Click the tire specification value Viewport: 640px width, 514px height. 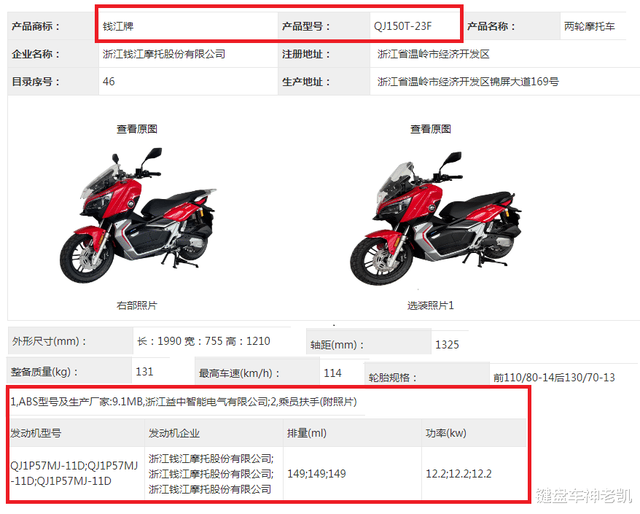click(554, 377)
